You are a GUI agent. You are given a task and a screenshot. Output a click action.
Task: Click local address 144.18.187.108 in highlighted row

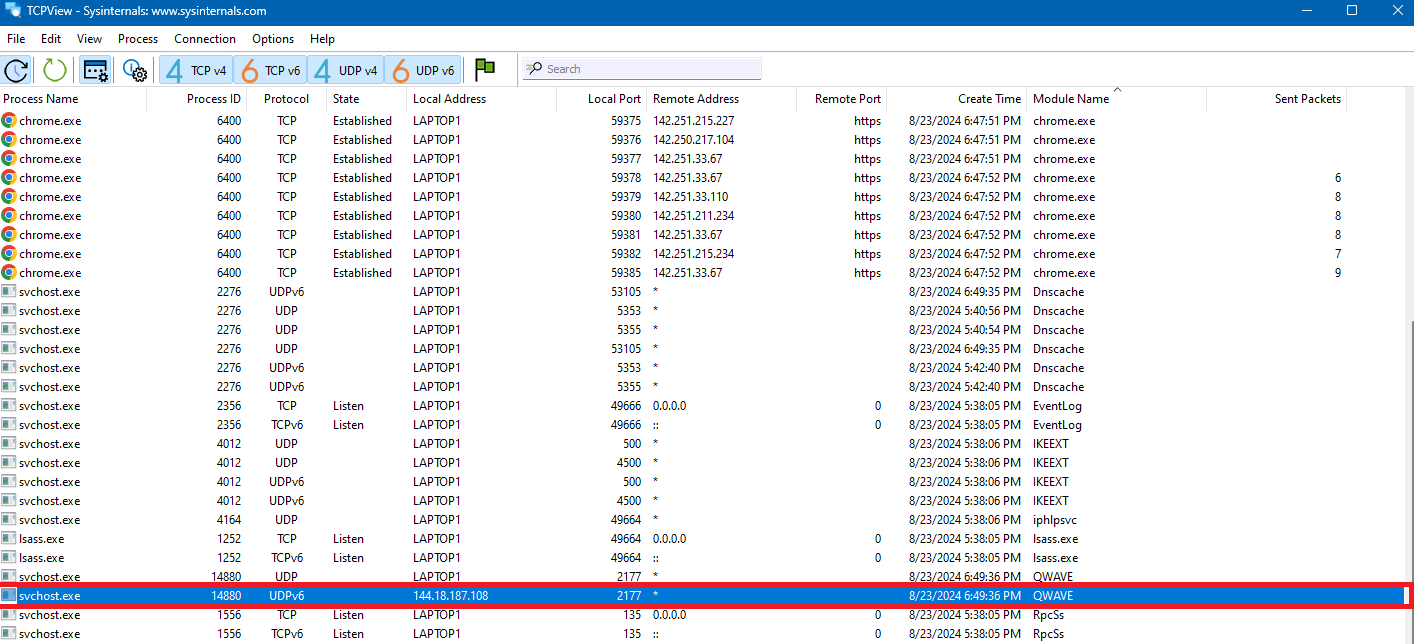point(450,596)
